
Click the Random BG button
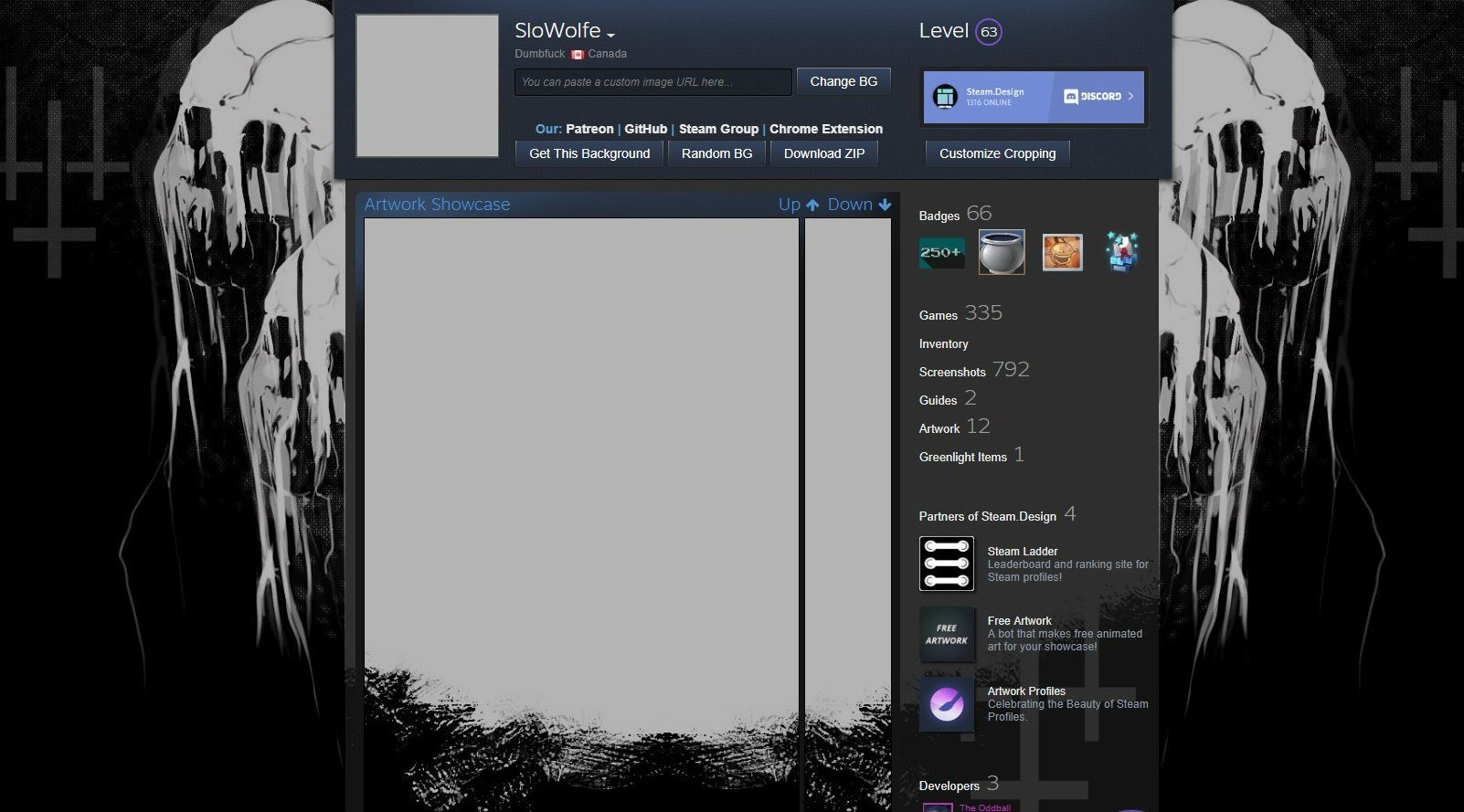click(x=716, y=153)
